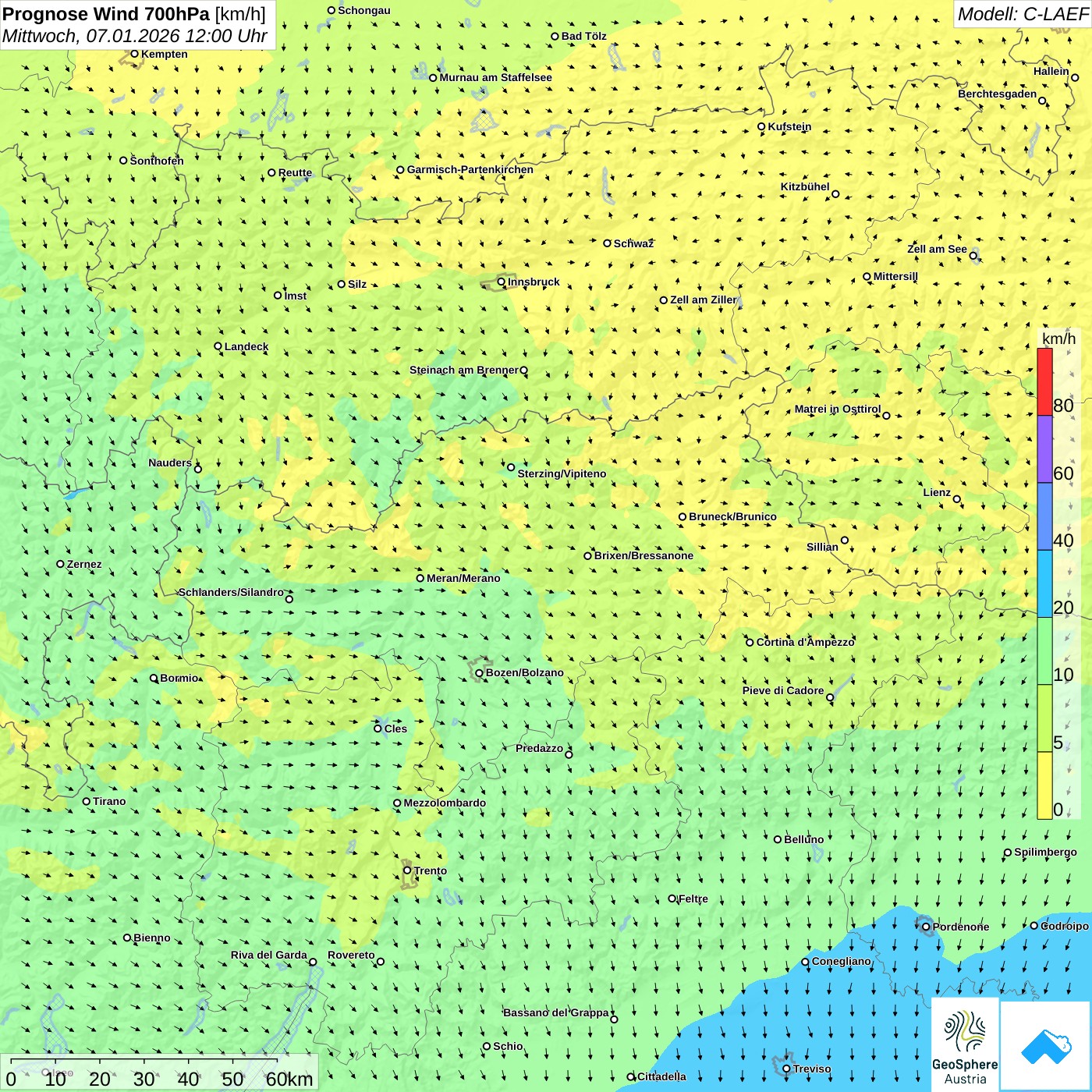This screenshot has width=1092, height=1092.
Task: Click the Landeck location marker
Action: point(218,346)
